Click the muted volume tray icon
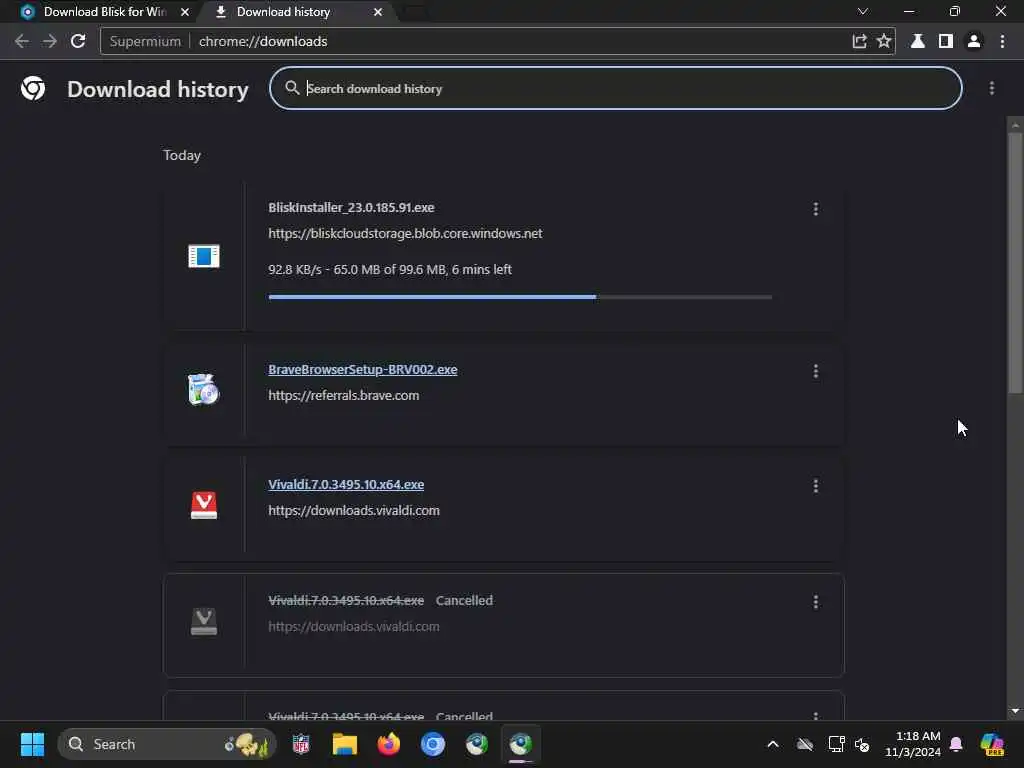 862,744
